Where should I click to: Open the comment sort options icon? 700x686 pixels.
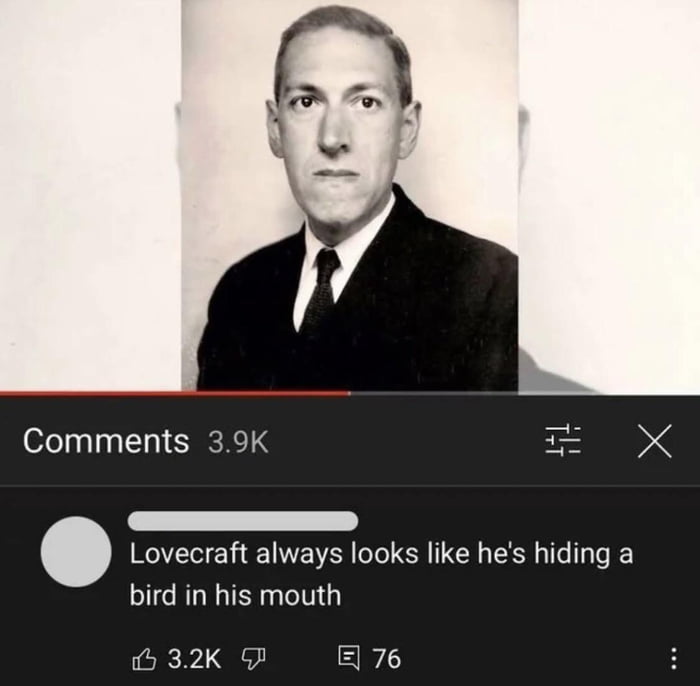tap(562, 440)
